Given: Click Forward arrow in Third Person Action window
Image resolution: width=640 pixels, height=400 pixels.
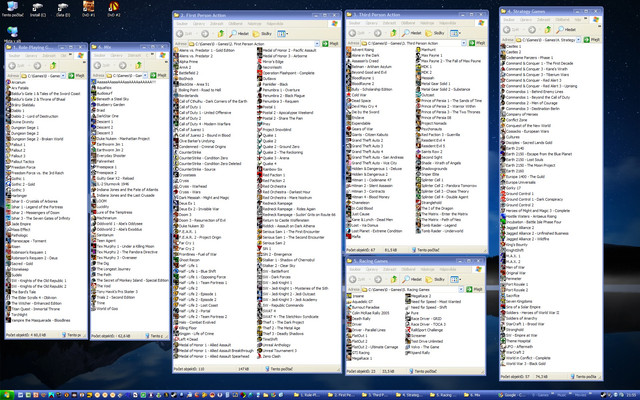Looking at the screenshot, I should point(378,33).
